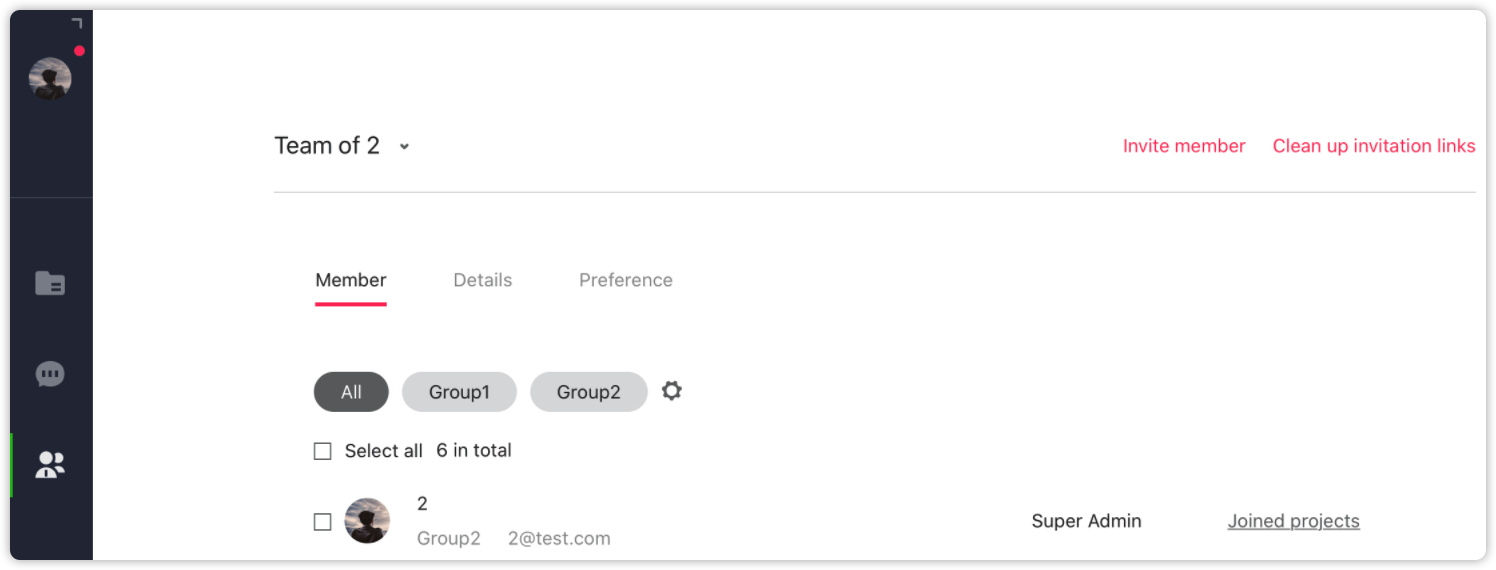This screenshot has width=1496, height=570.
Task: Open Joined projects link for member 2
Action: coord(1294,521)
